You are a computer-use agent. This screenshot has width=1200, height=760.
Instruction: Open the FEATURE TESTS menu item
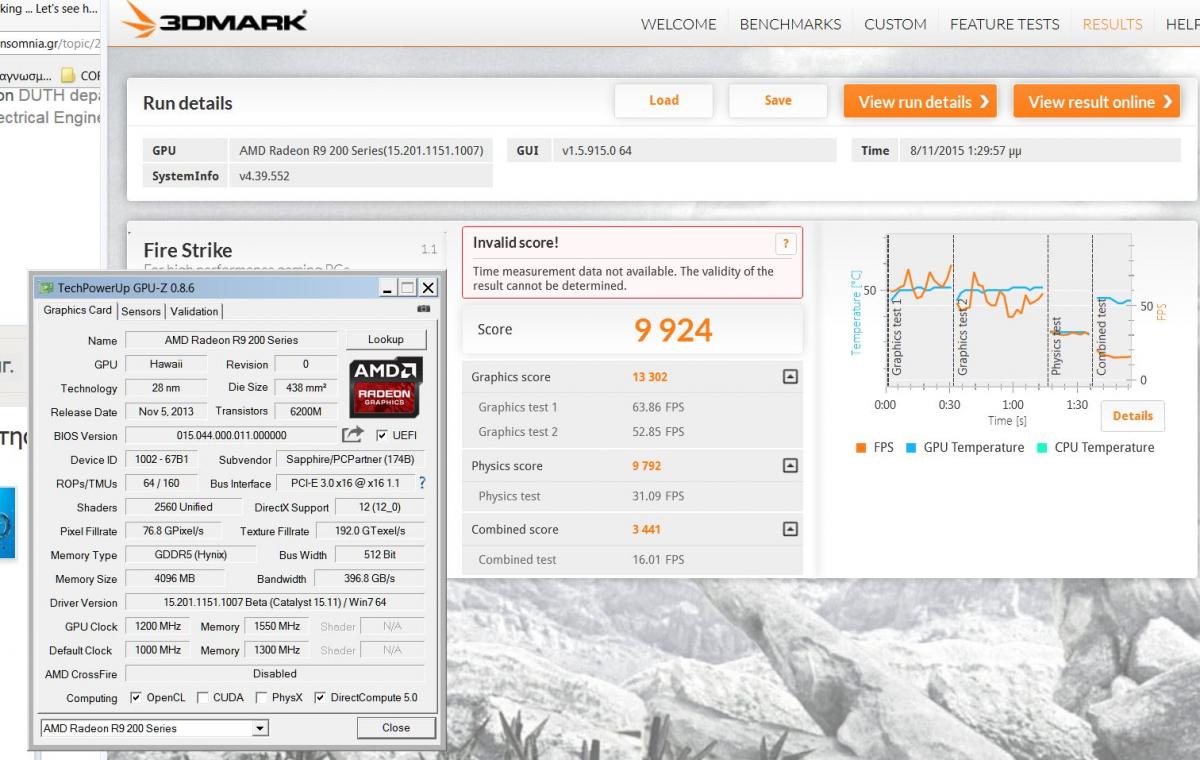pyautogui.click(x=1004, y=24)
